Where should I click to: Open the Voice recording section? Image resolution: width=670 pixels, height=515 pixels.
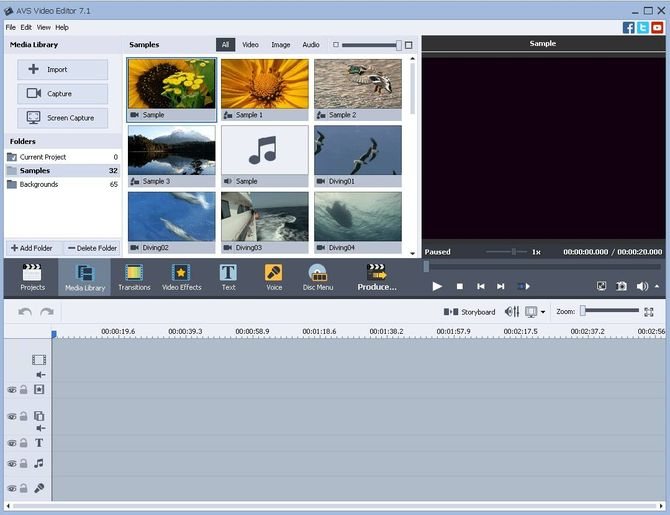pyautogui.click(x=274, y=277)
